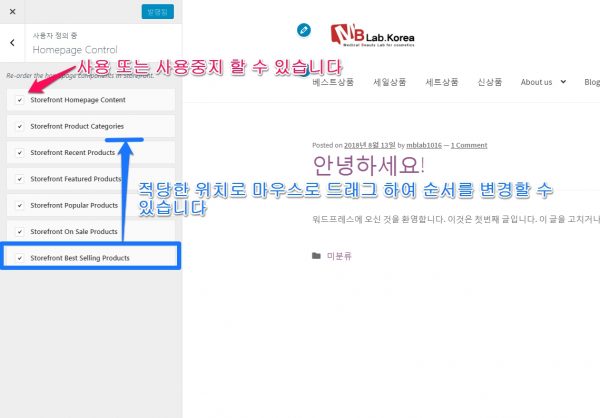Open the About us menu item

536,82
